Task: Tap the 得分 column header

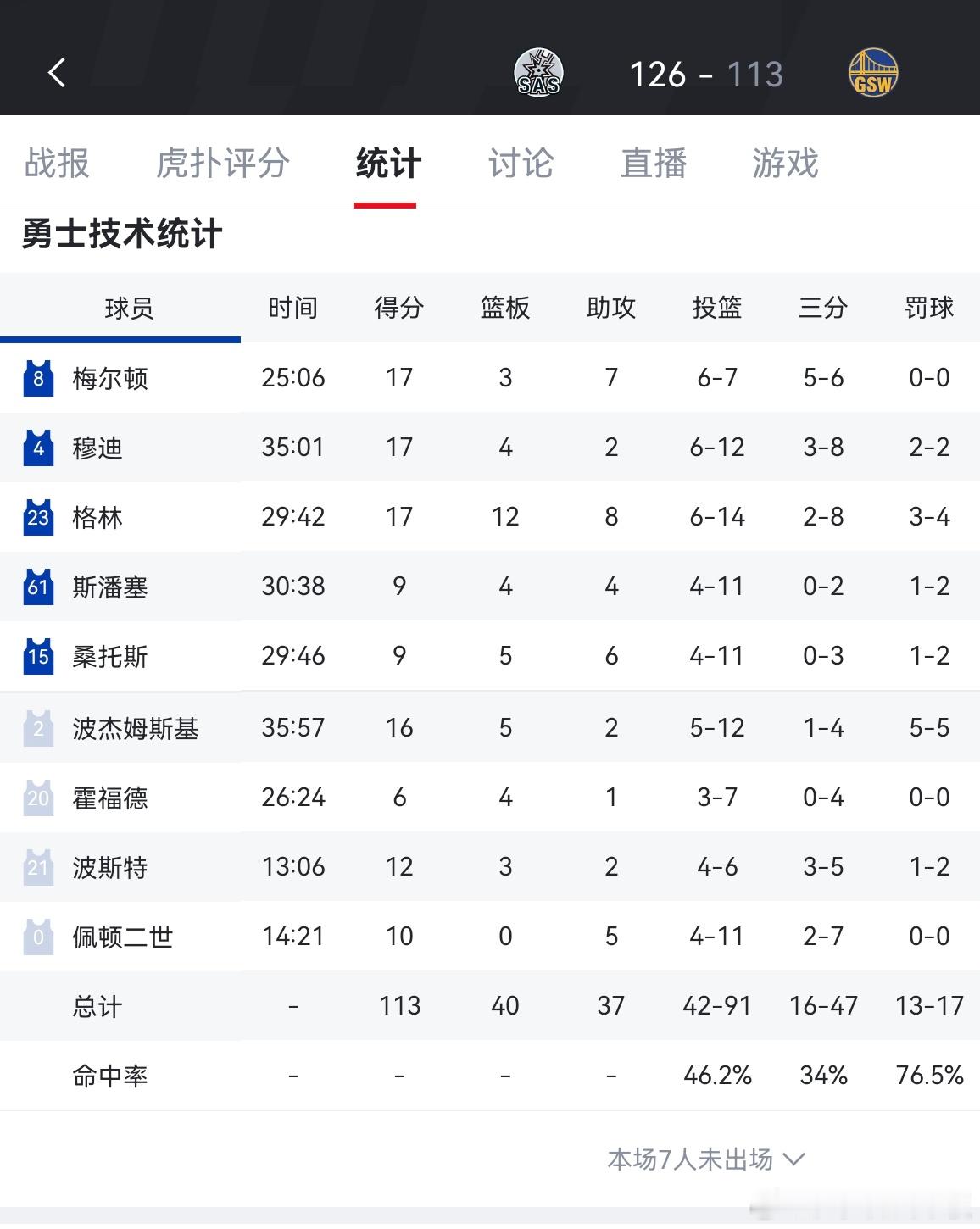Action: [399, 308]
